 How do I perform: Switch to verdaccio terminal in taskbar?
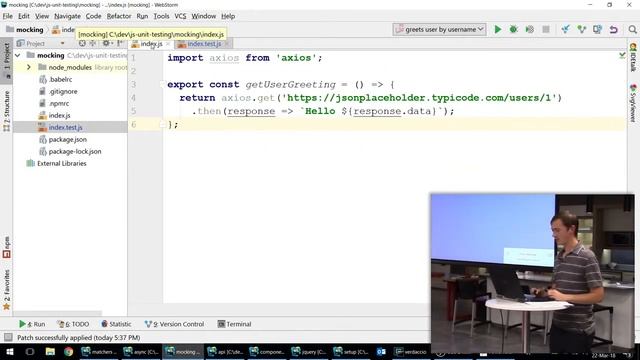(x=411, y=351)
